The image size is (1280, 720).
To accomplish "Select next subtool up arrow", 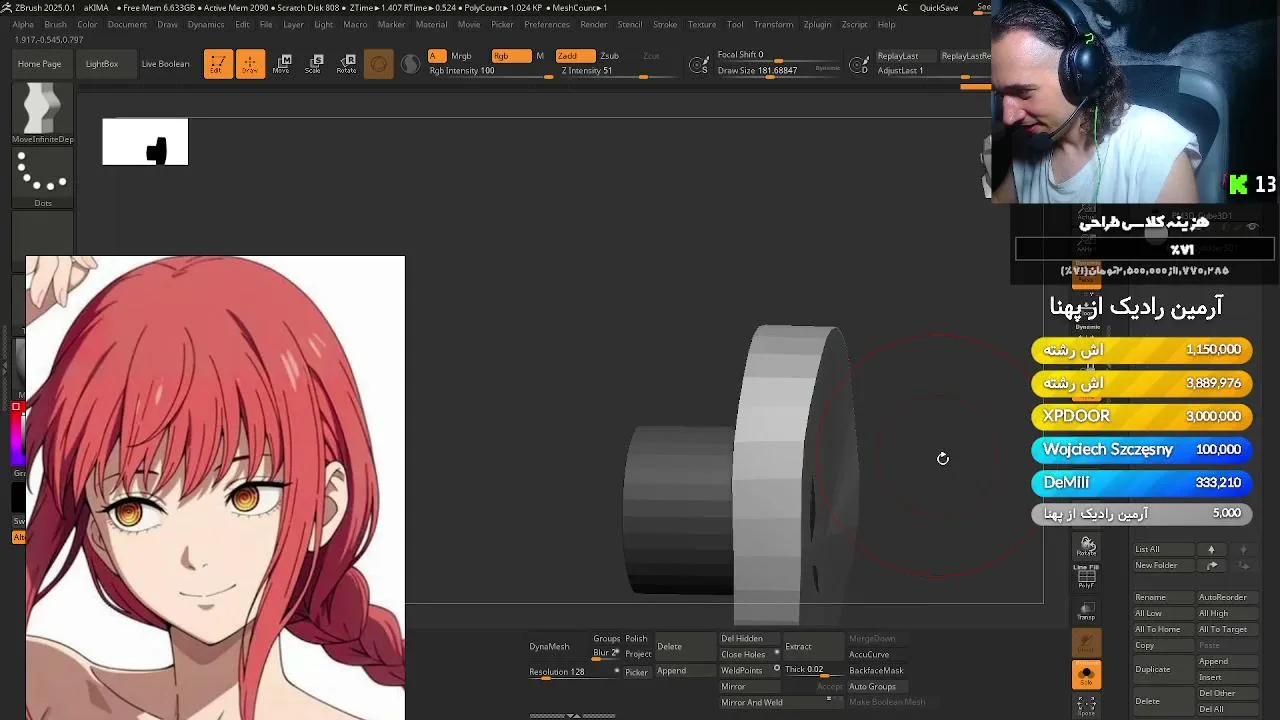I will point(1211,549).
